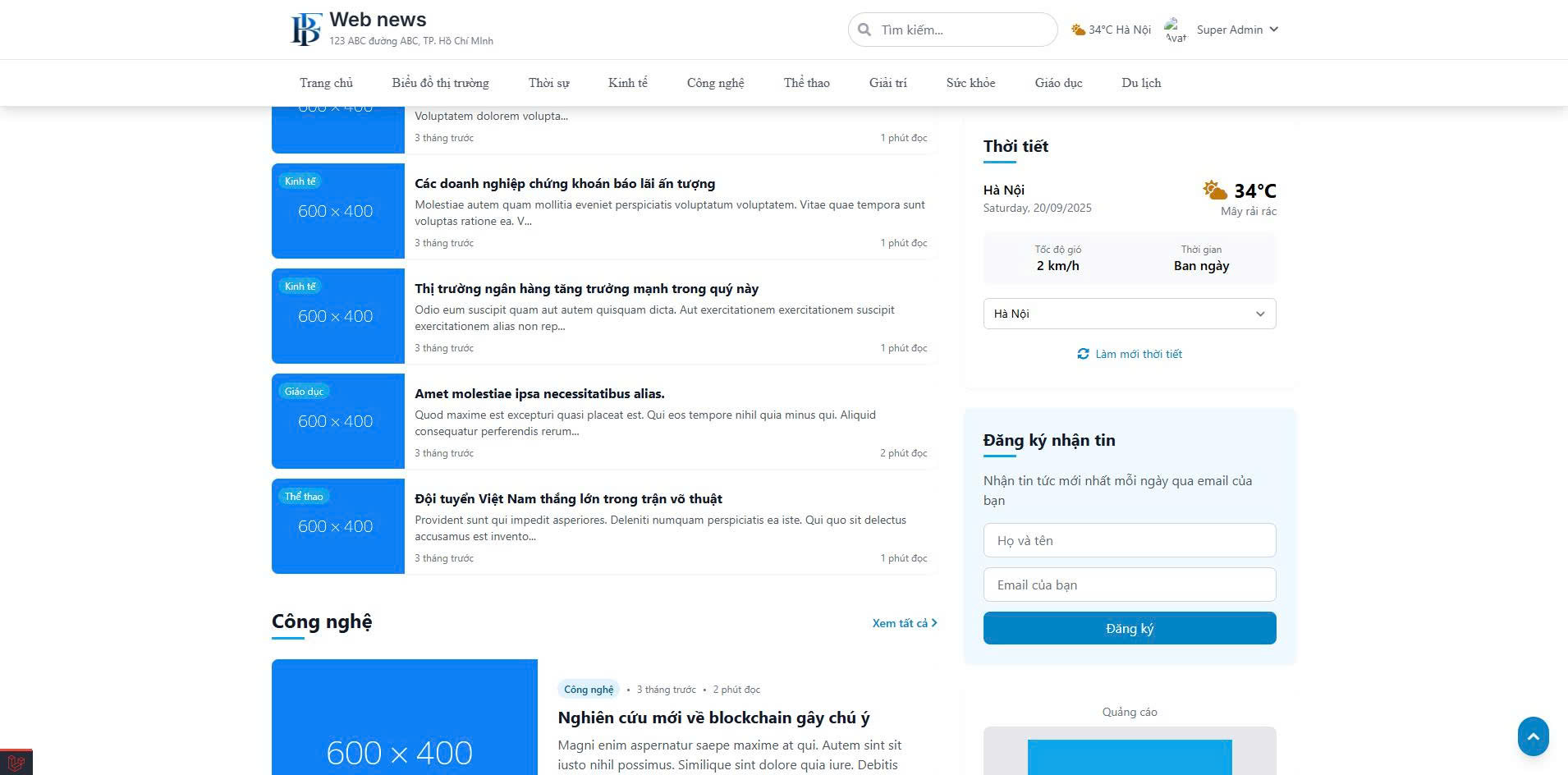Click the Web news logo icon
Viewport: 1568px width, 775px height.
pos(305,30)
